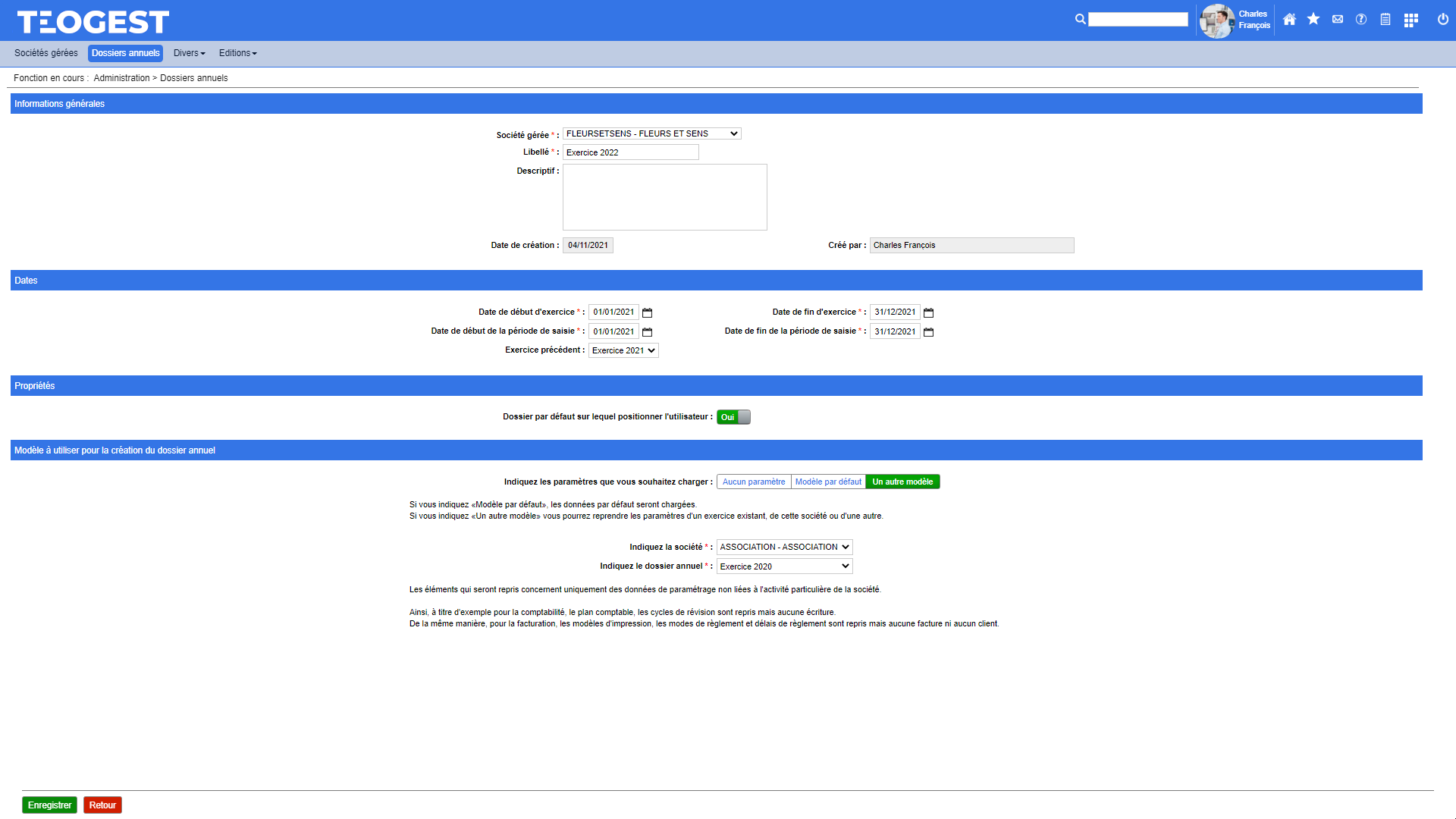
Task: Open the Société gérée dropdown
Action: pyautogui.click(x=651, y=133)
